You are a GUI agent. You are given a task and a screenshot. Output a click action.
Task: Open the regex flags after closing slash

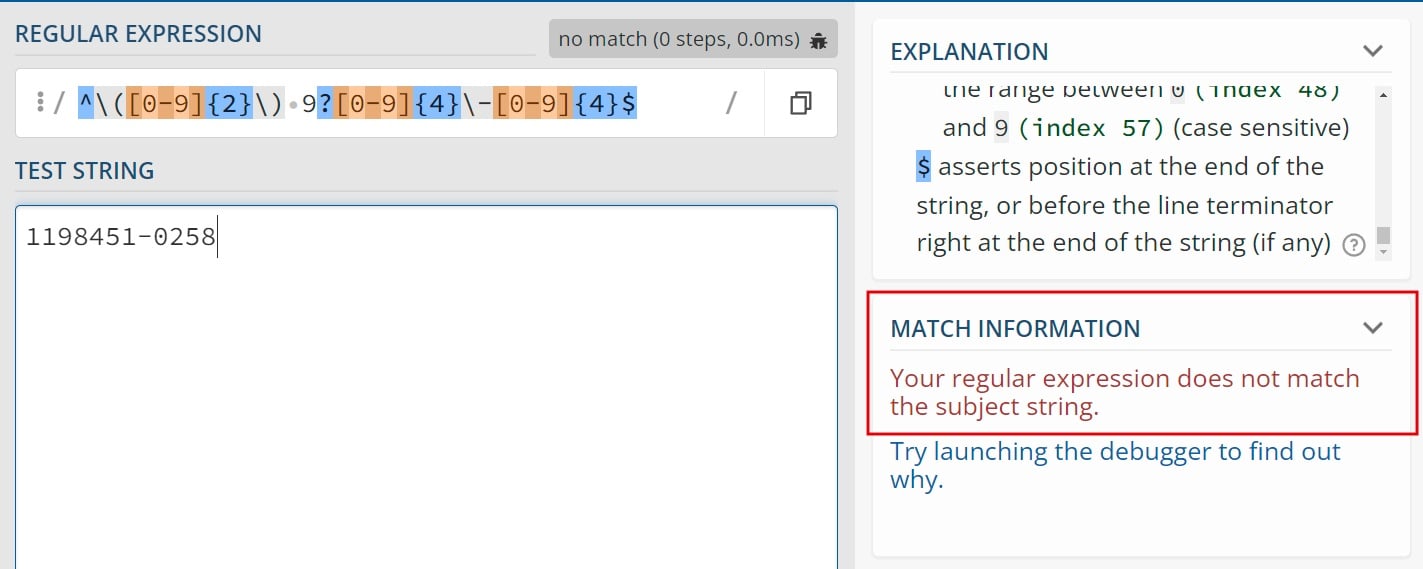pyautogui.click(x=732, y=103)
